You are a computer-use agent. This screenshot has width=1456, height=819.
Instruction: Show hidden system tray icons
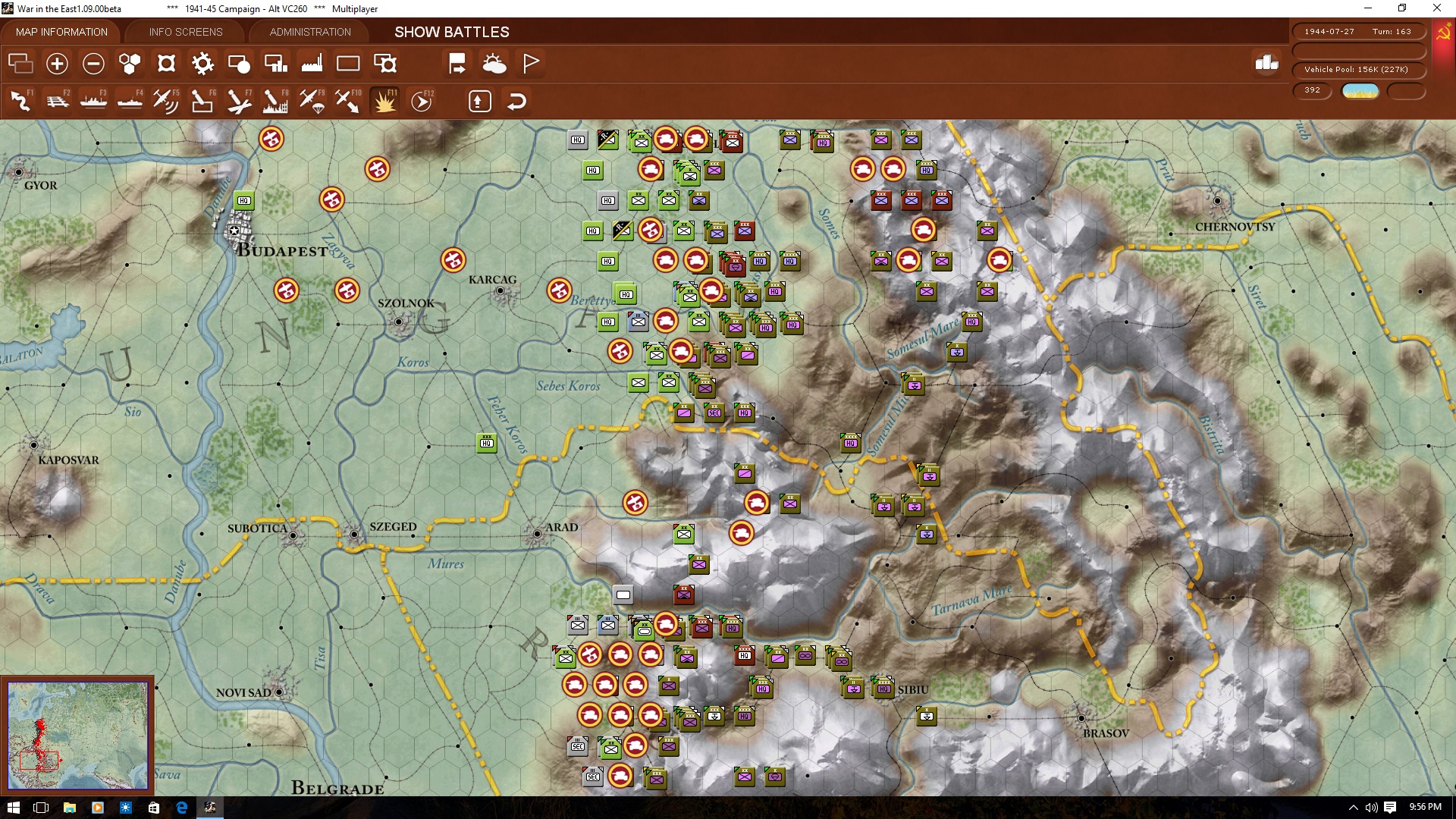pyautogui.click(x=1353, y=808)
